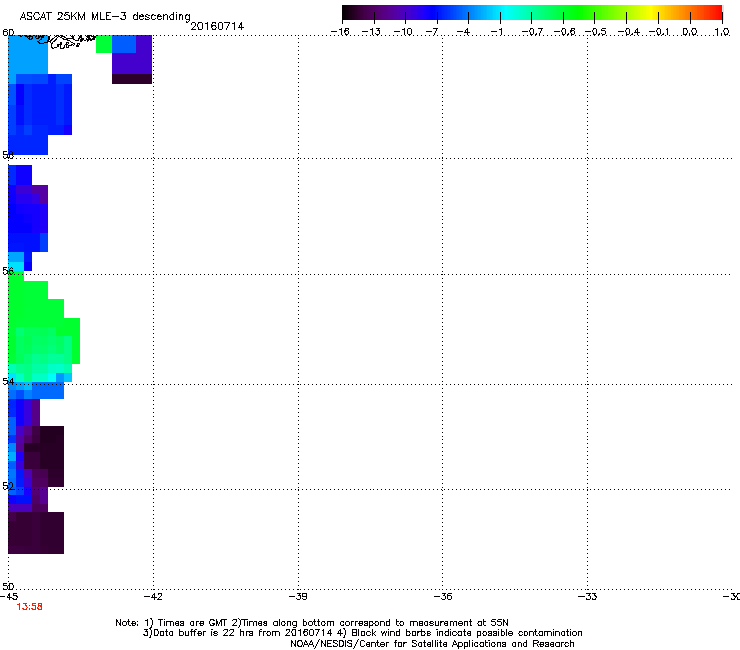Click the color bar label '-16'
This screenshot has height=650, width=740.
click(x=340, y=32)
